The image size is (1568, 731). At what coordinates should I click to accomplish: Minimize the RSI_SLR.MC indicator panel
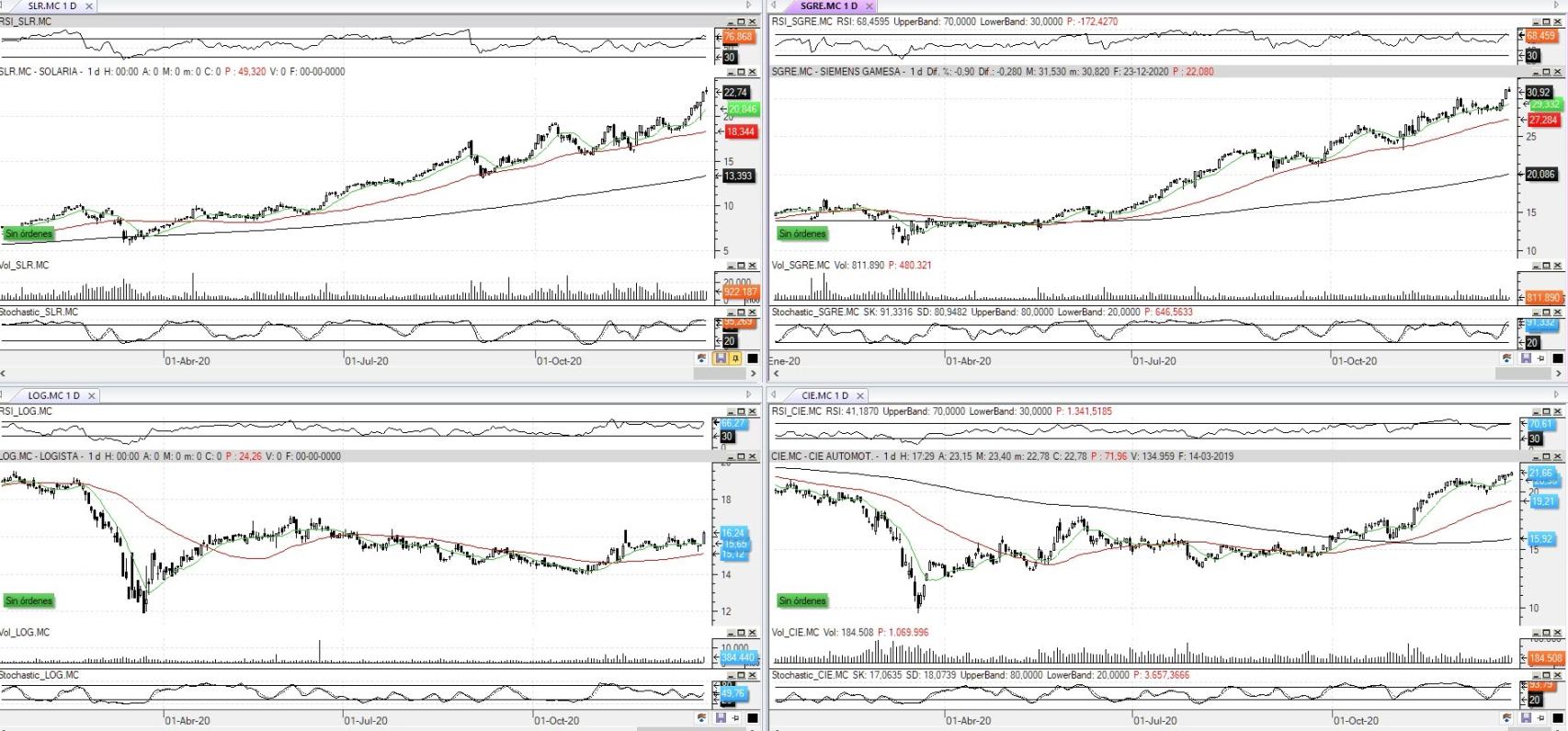(x=731, y=22)
